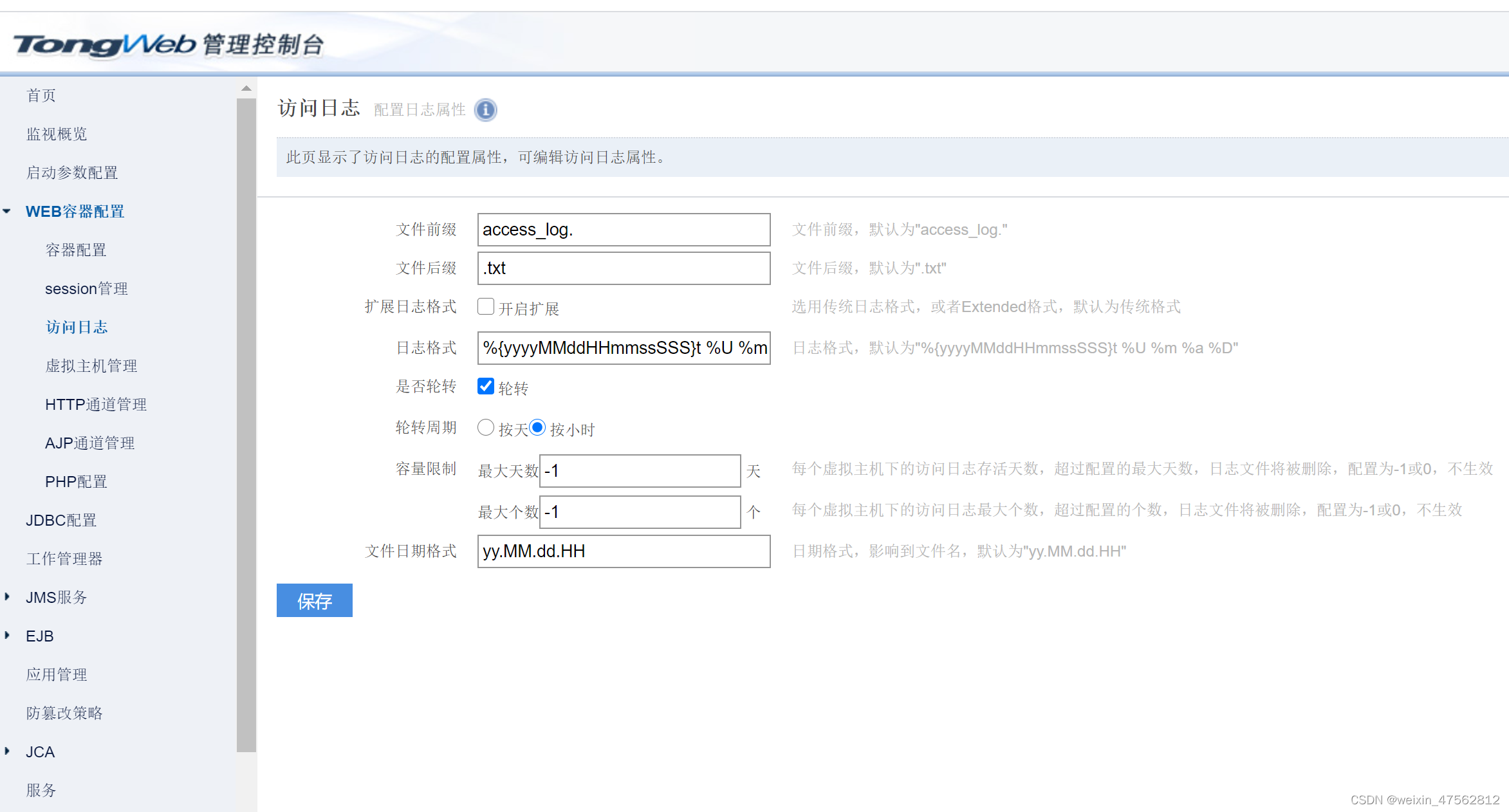Uncheck the 轮转 rotation checkbox

(x=486, y=386)
